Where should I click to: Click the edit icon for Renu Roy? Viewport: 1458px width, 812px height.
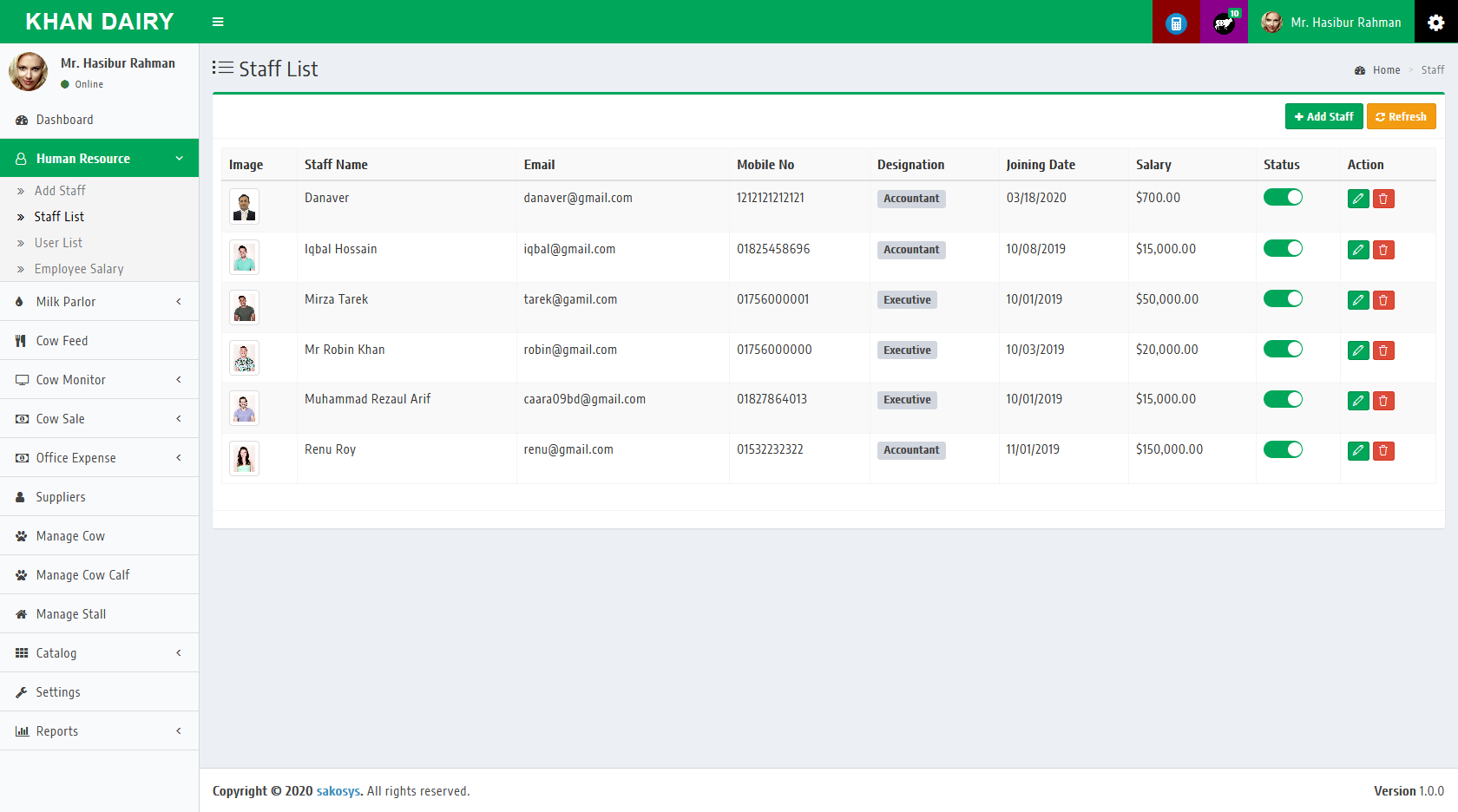pos(1358,450)
